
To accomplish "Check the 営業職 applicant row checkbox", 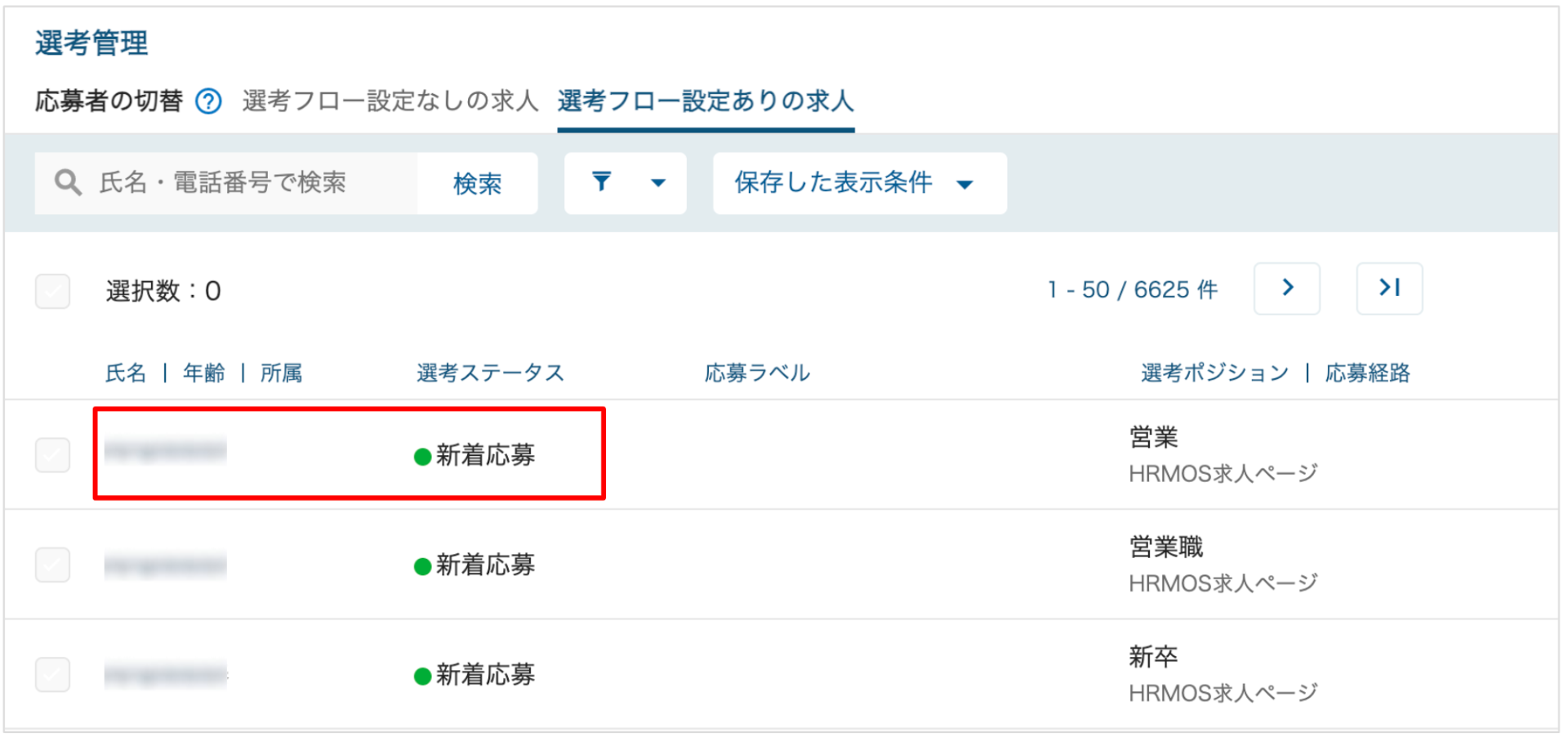I will tap(52, 565).
